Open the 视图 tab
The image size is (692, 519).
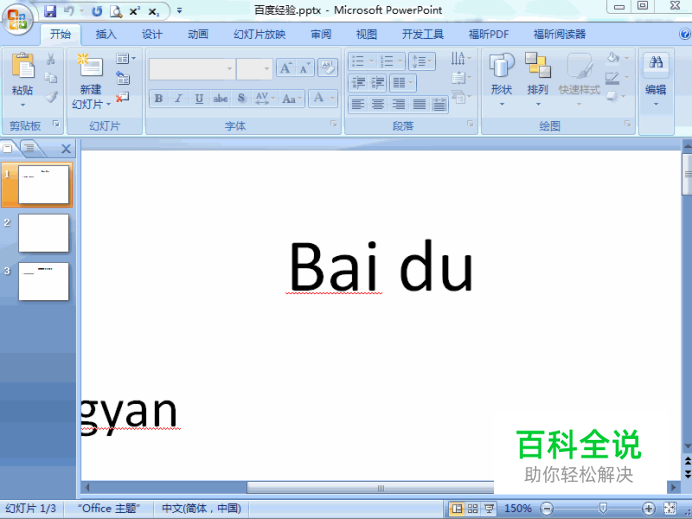point(367,34)
